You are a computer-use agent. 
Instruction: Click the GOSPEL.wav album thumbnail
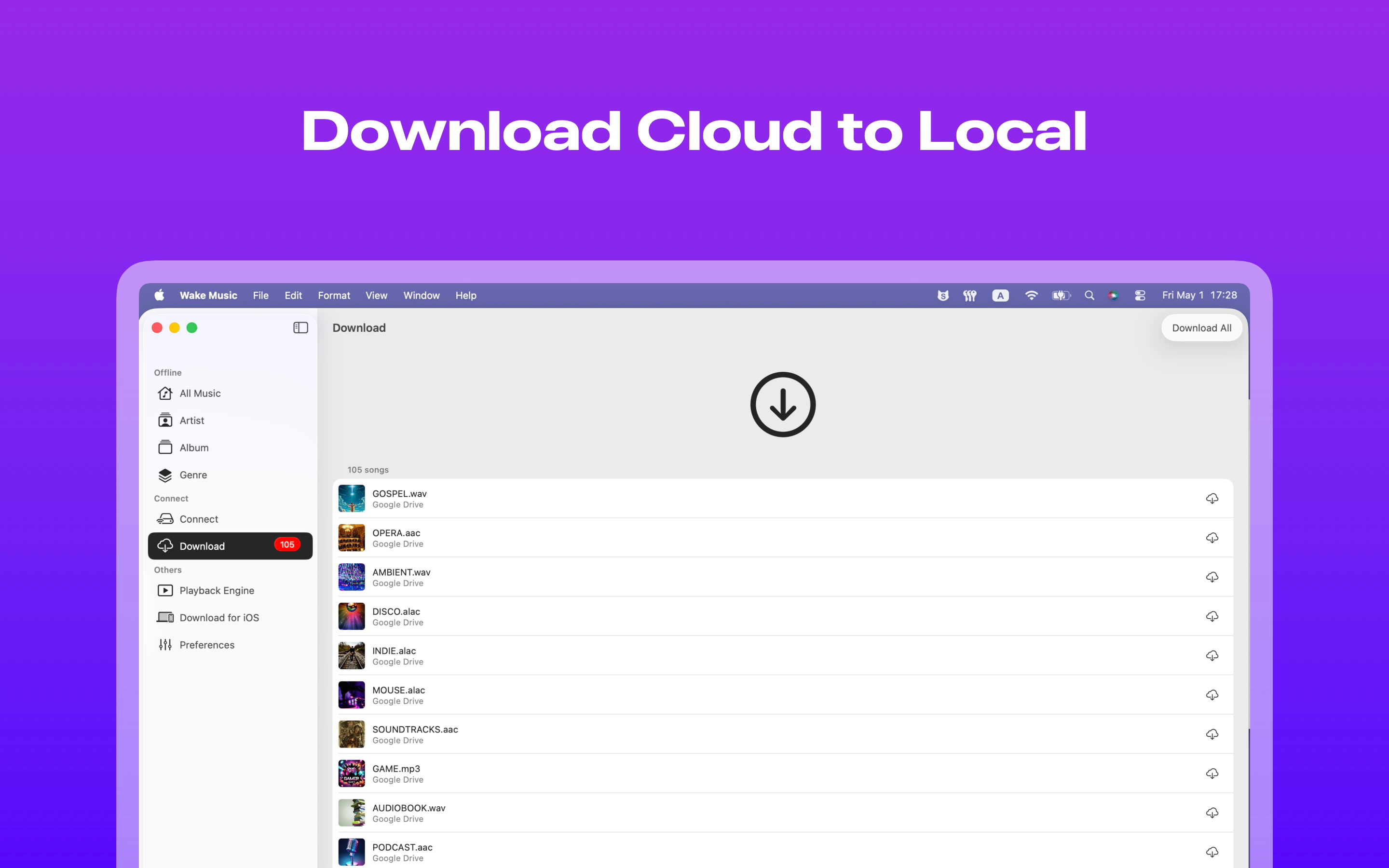pos(351,498)
